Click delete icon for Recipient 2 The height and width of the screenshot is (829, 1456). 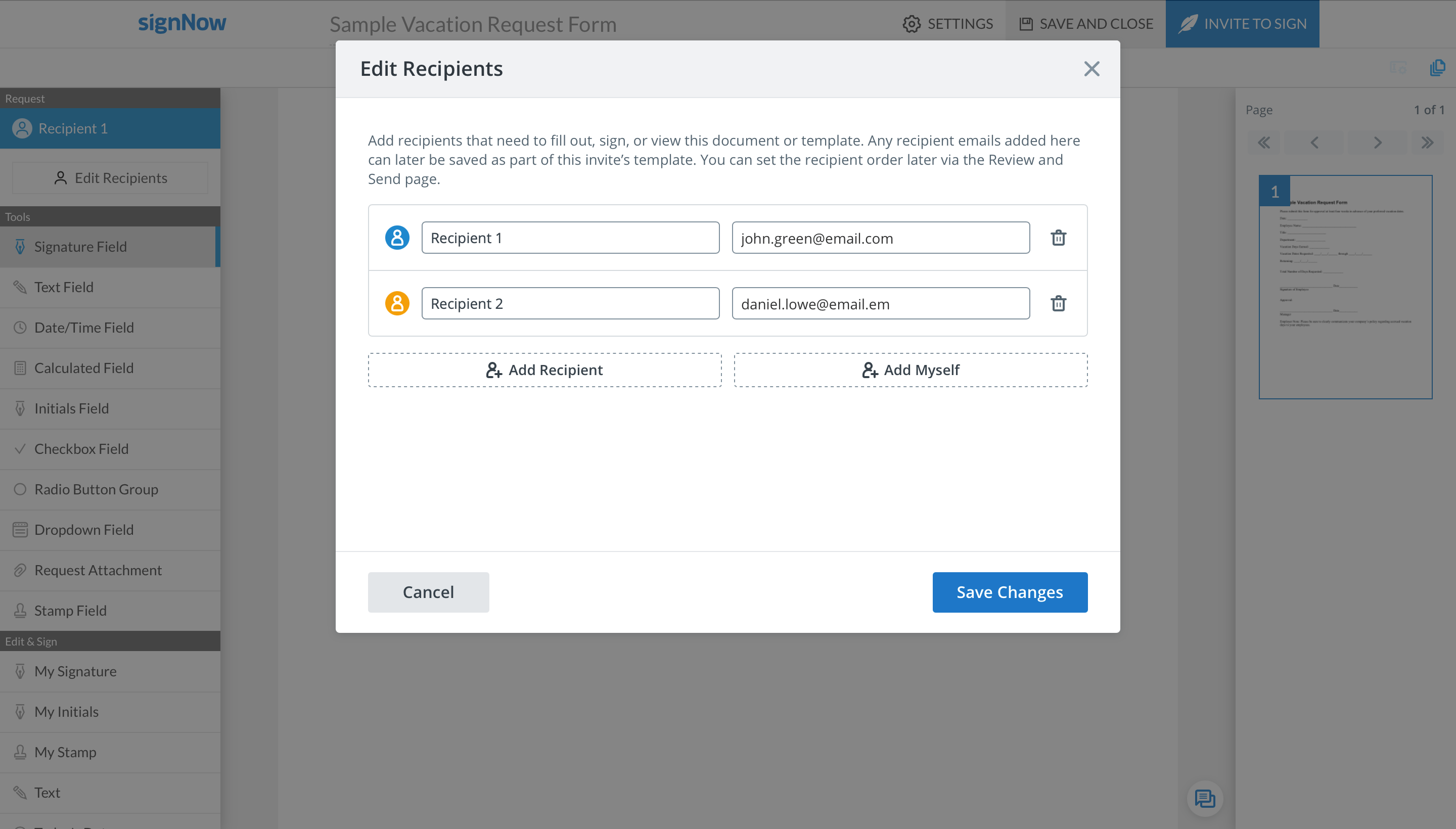1058,303
